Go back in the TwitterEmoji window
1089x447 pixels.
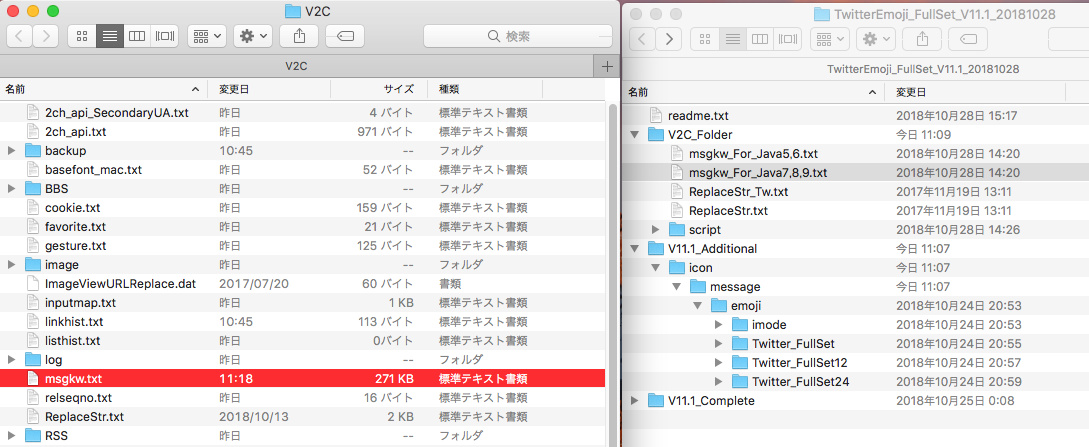[642, 39]
